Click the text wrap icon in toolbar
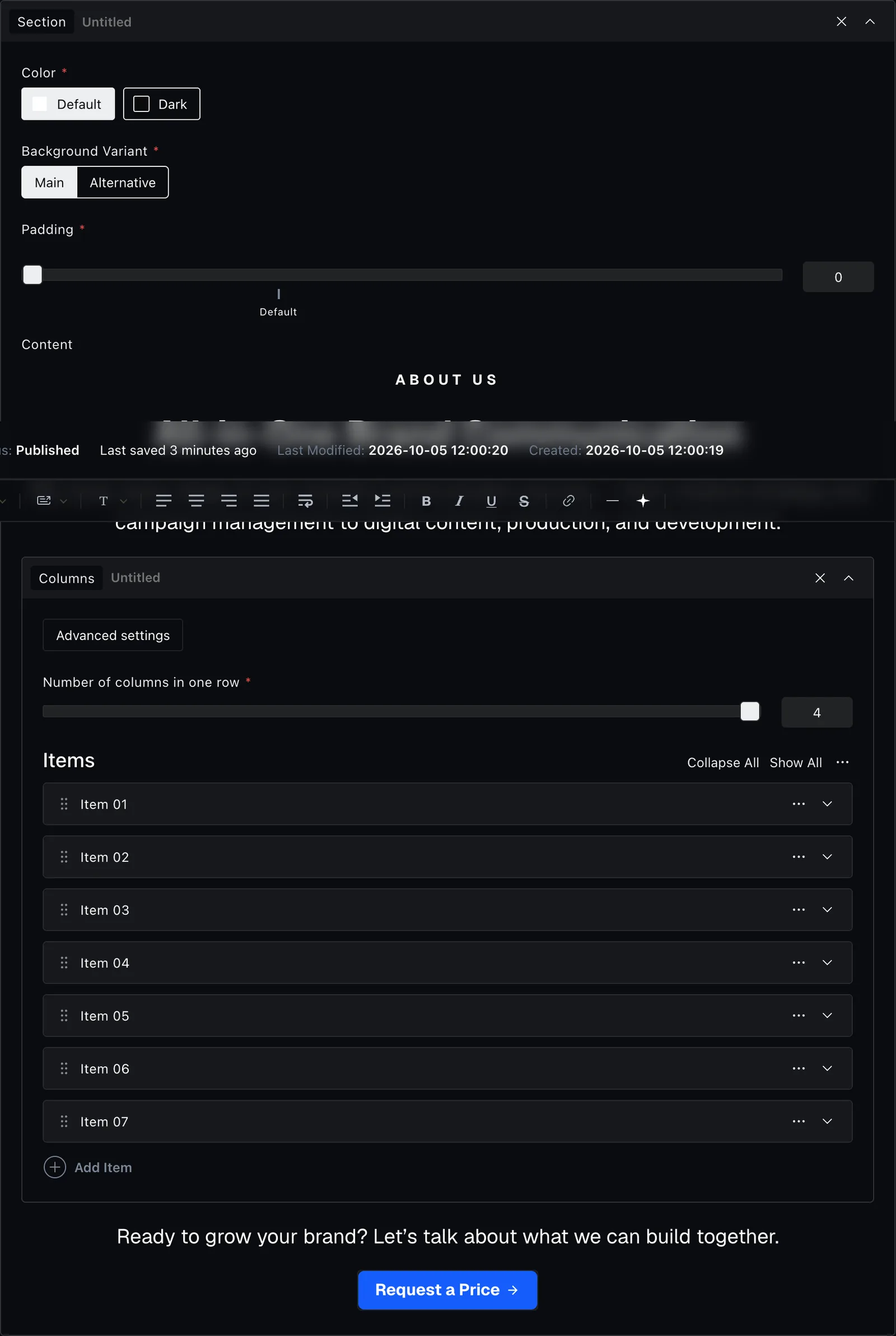 305,501
